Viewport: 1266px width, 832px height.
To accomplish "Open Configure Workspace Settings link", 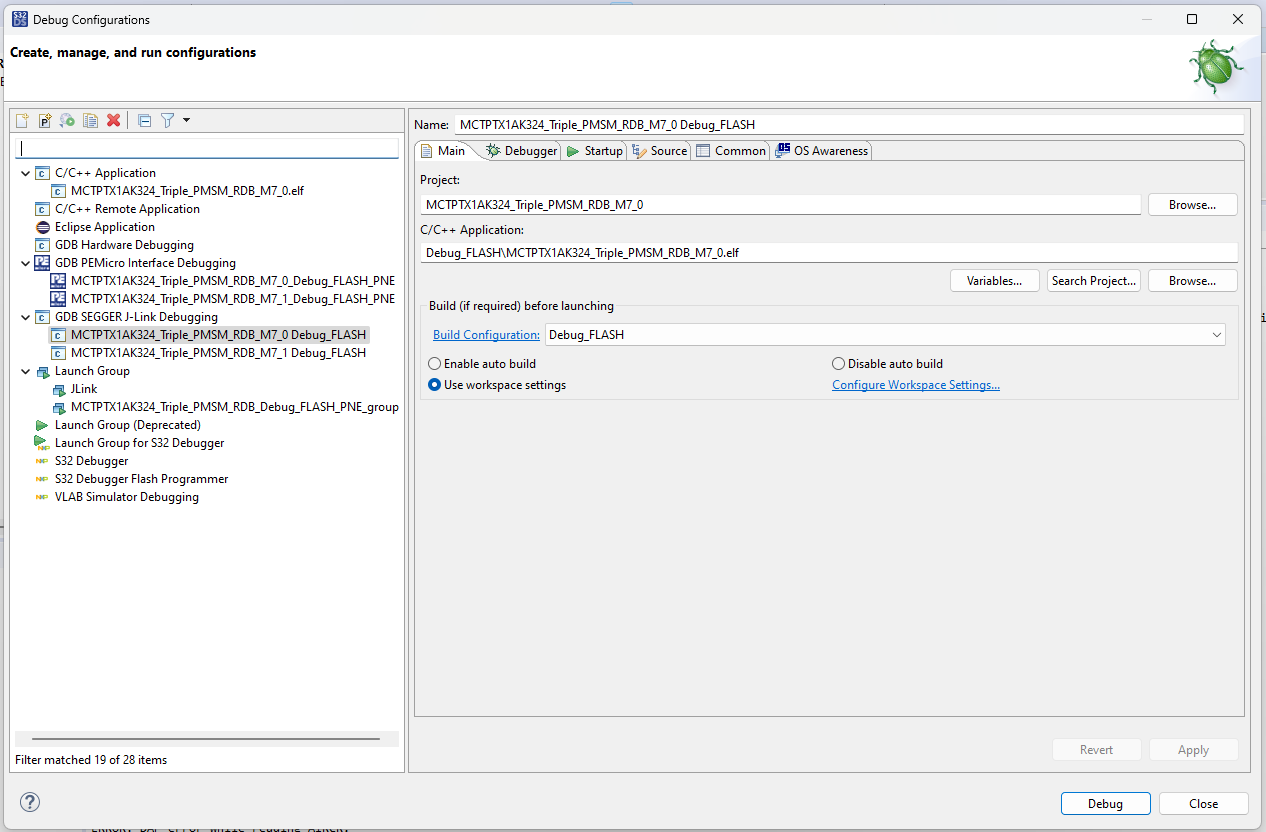I will coord(915,384).
